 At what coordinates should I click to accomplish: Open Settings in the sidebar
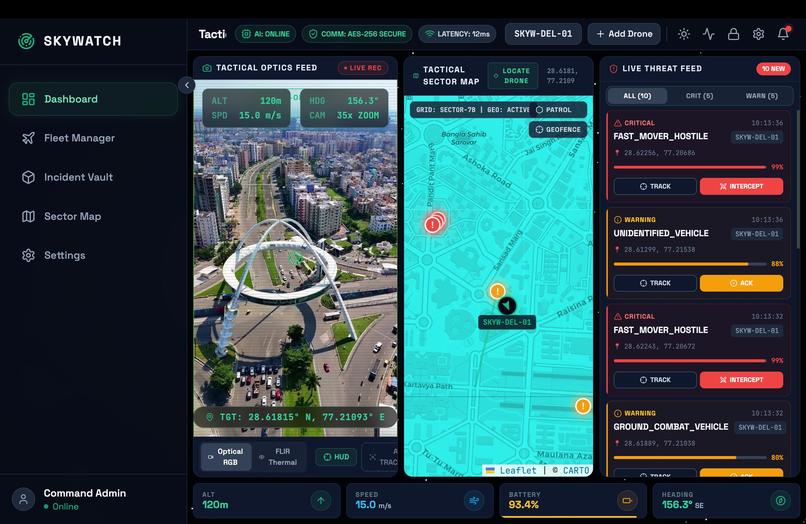[x=93, y=255]
